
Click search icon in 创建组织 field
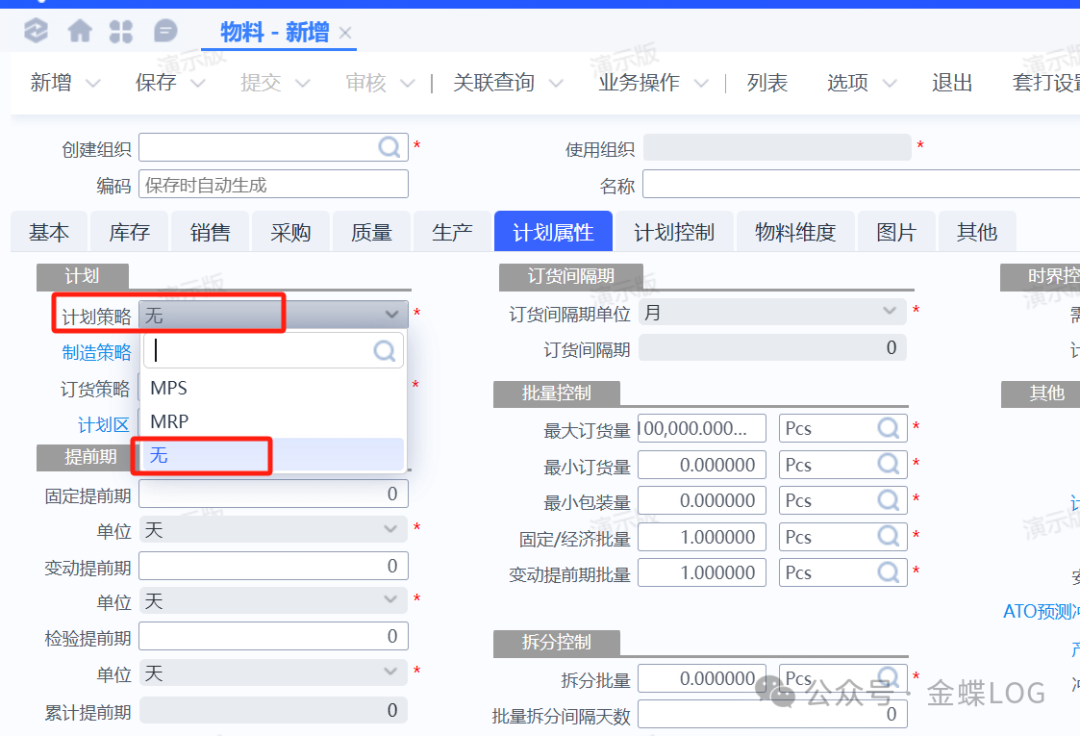tap(389, 148)
